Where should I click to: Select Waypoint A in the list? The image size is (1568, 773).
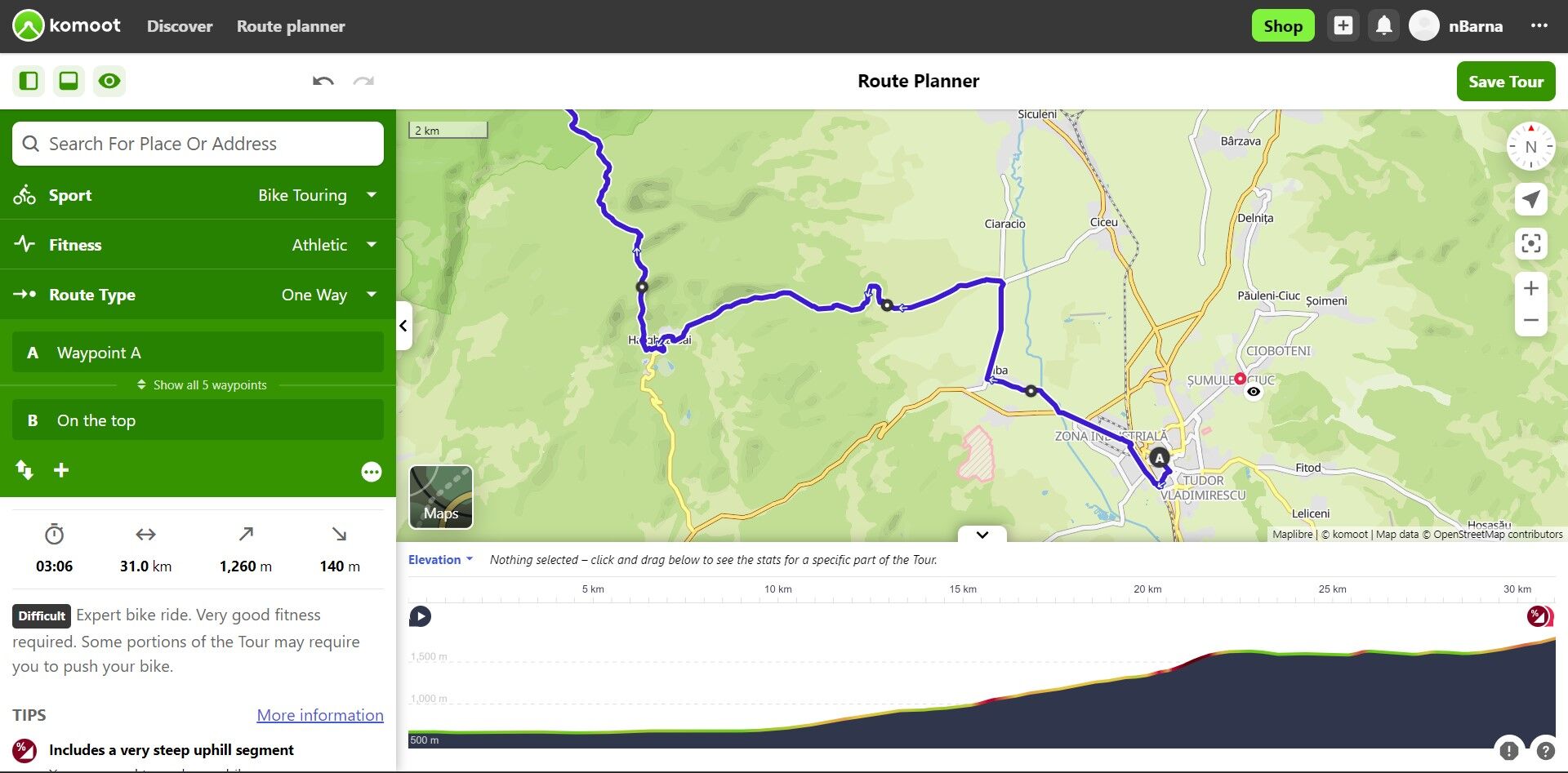point(198,353)
